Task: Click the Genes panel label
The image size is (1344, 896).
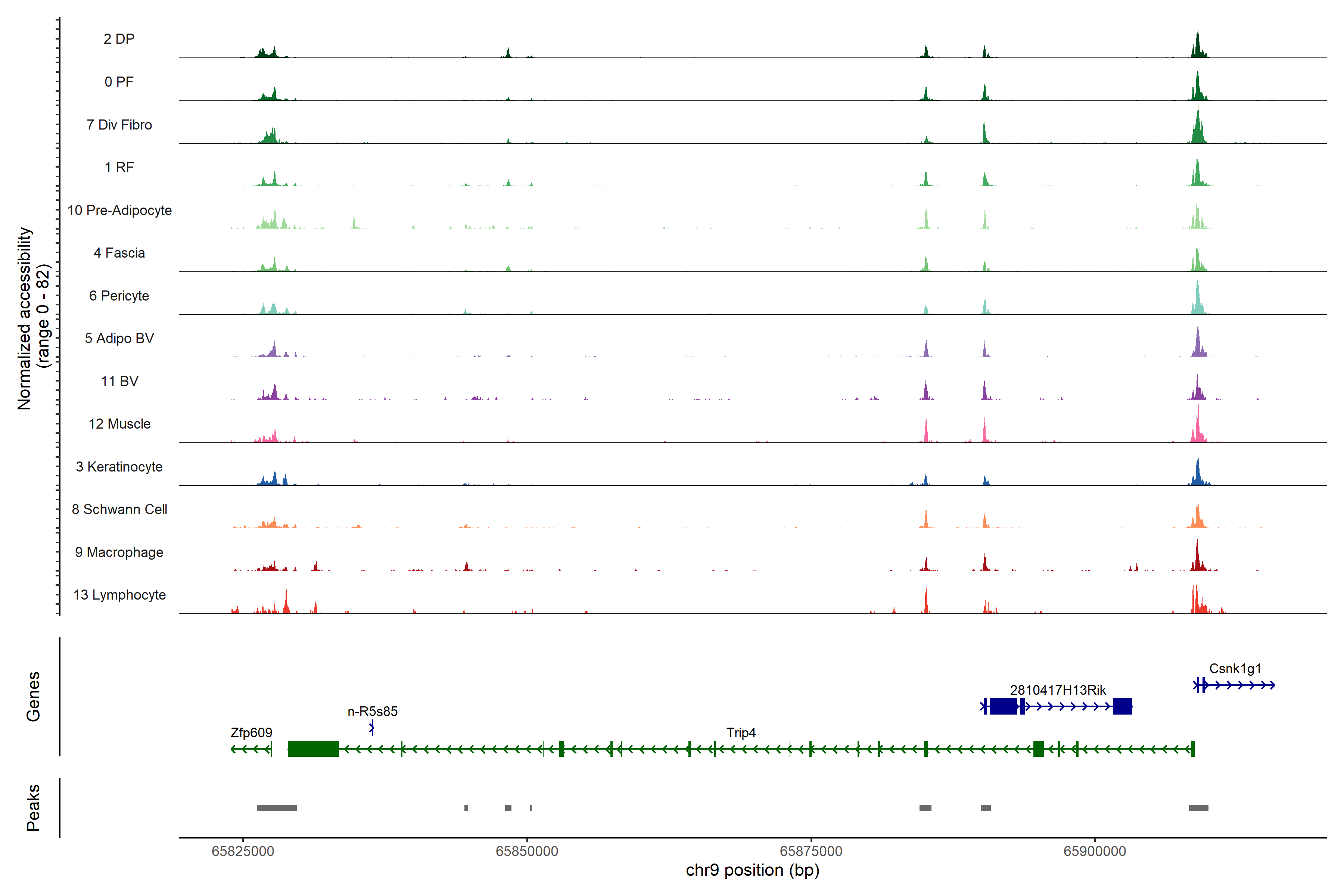Action: 33,697
